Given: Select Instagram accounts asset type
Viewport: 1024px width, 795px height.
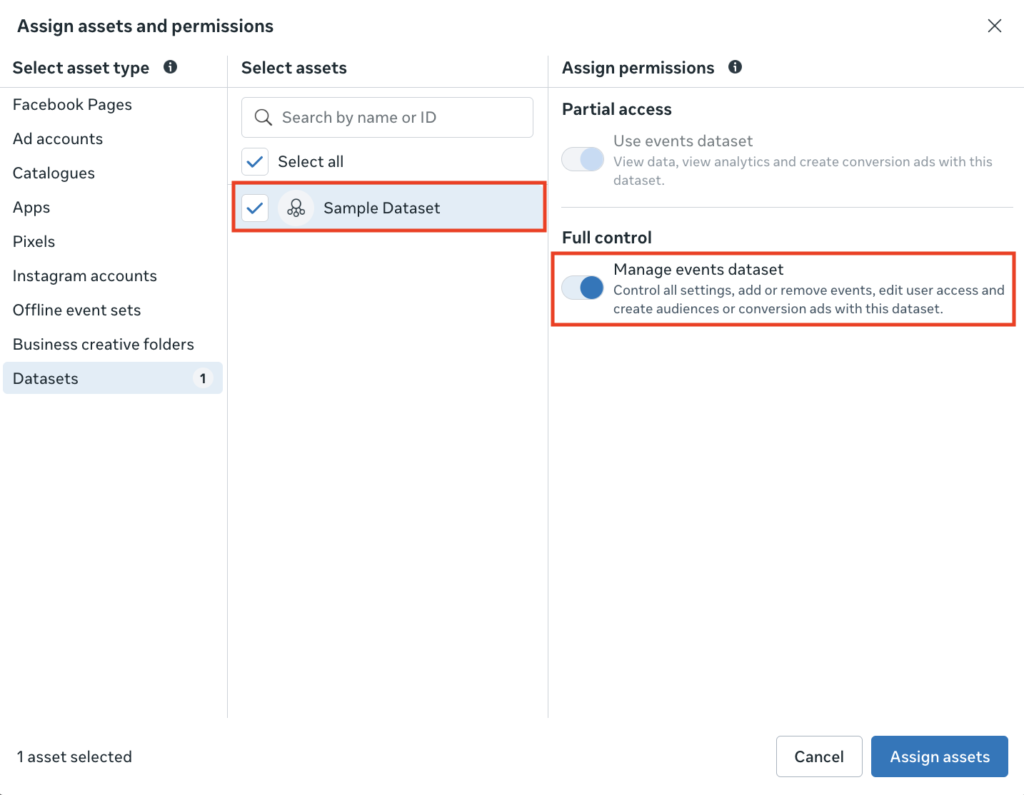Looking at the screenshot, I should pyautogui.click(x=85, y=276).
